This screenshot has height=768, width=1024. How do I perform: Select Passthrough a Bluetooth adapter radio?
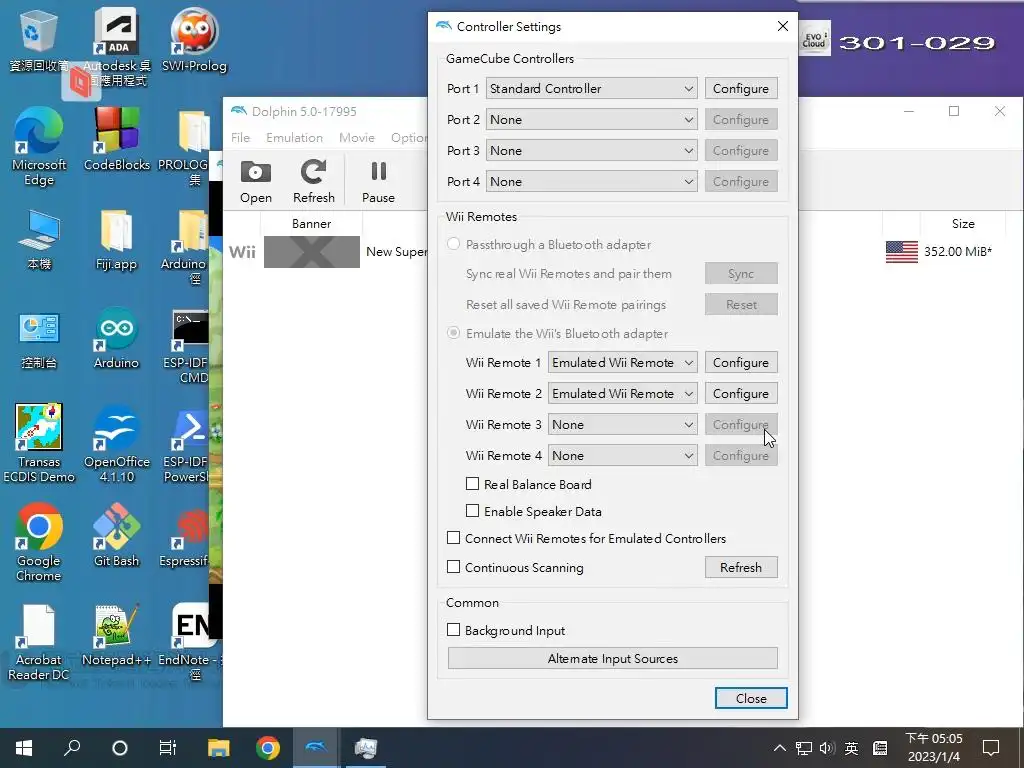coord(453,244)
